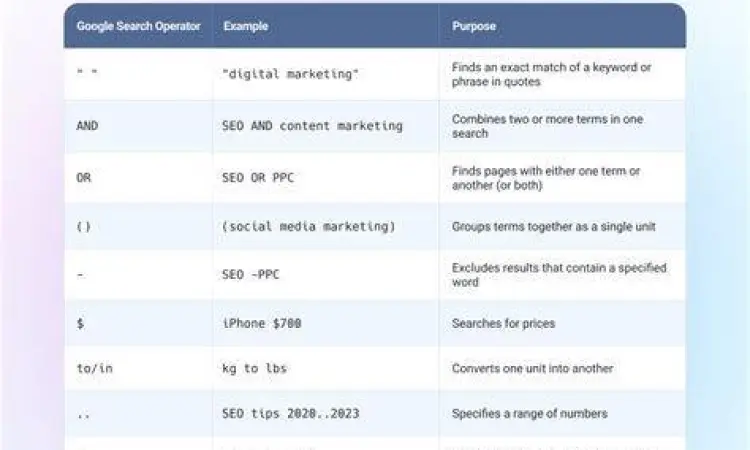Image resolution: width=750 pixels, height=450 pixels.
Task: Click the AND operator cell
Action: coord(88,126)
